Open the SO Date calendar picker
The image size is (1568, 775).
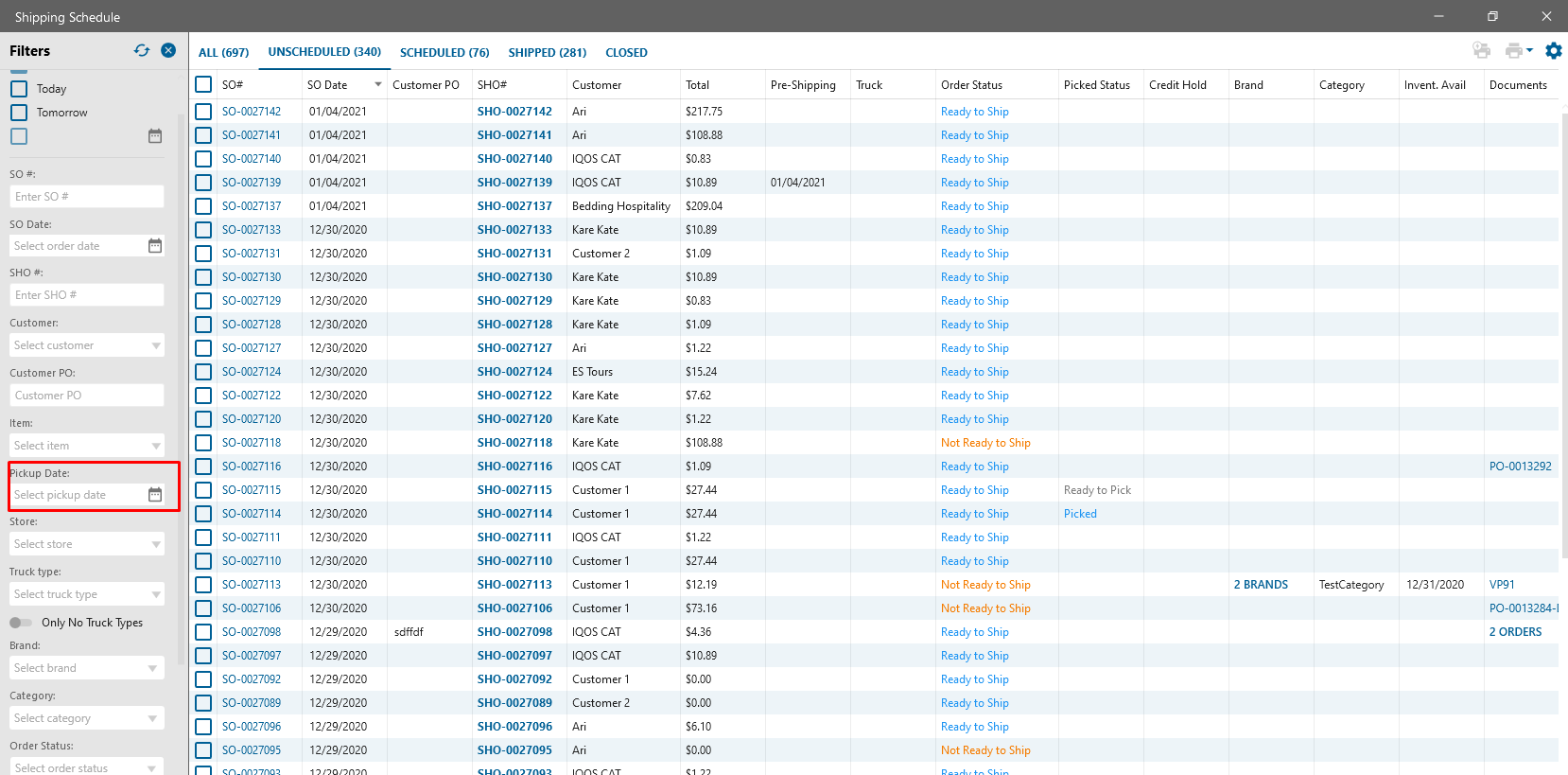point(155,246)
